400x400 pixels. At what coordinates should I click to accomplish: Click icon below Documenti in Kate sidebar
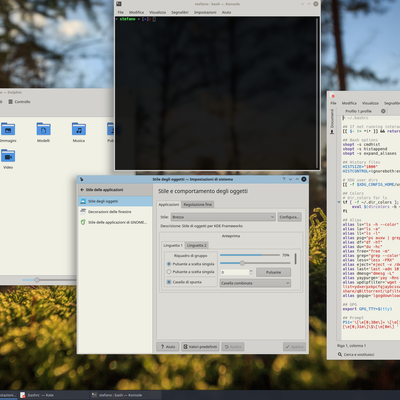click(332, 132)
